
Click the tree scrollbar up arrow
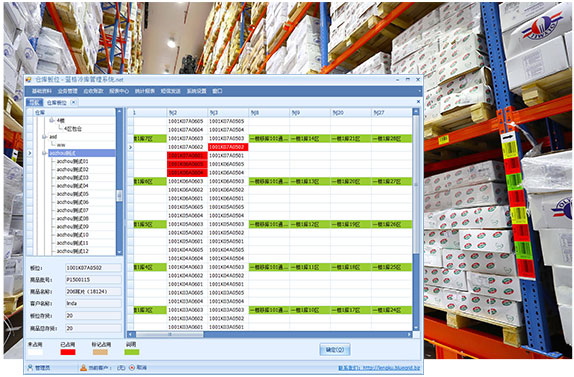pos(119,111)
